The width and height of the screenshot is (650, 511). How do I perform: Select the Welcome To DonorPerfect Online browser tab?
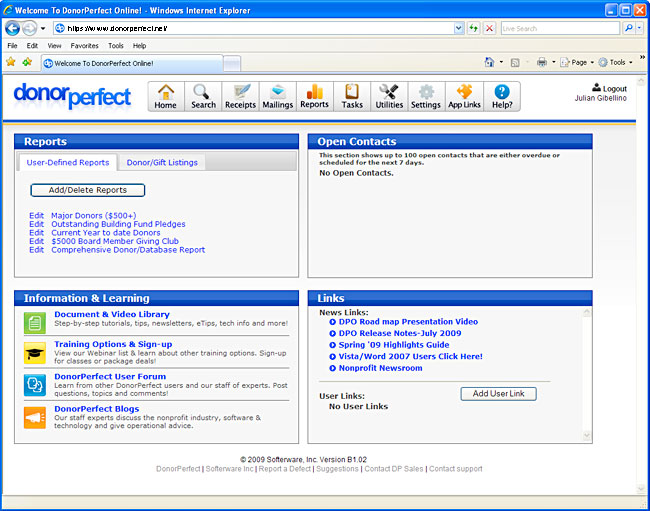(132, 63)
